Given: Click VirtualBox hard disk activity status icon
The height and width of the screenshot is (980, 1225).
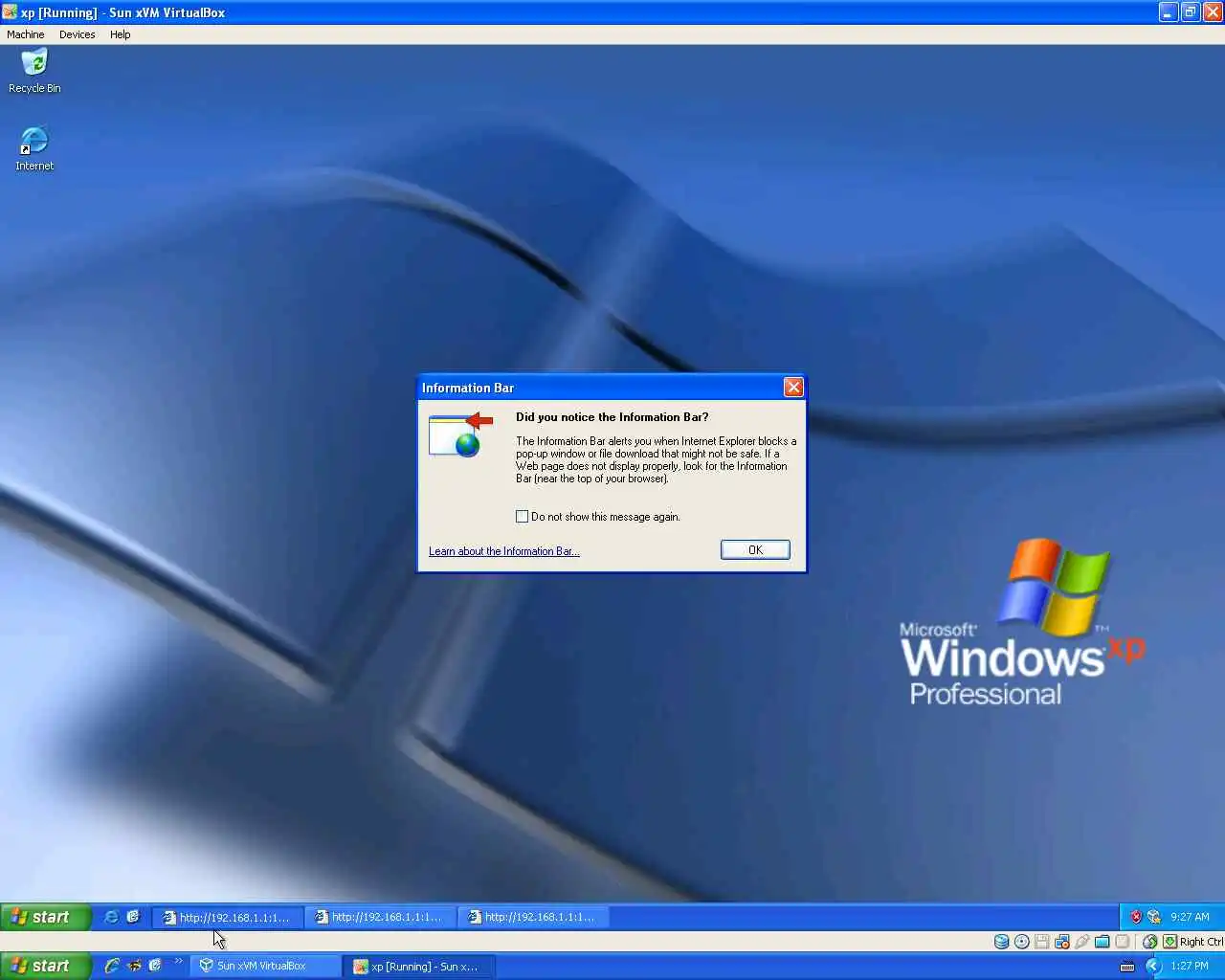Looking at the screenshot, I should click(1002, 942).
